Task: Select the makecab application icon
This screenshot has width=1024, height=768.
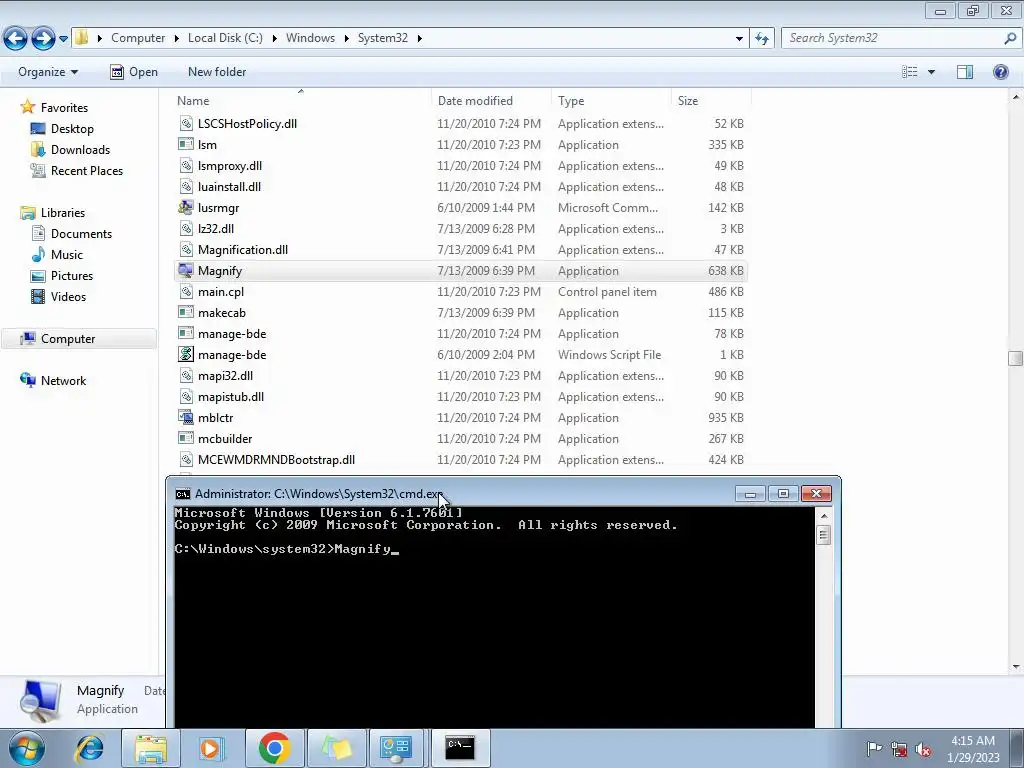Action: point(185,312)
